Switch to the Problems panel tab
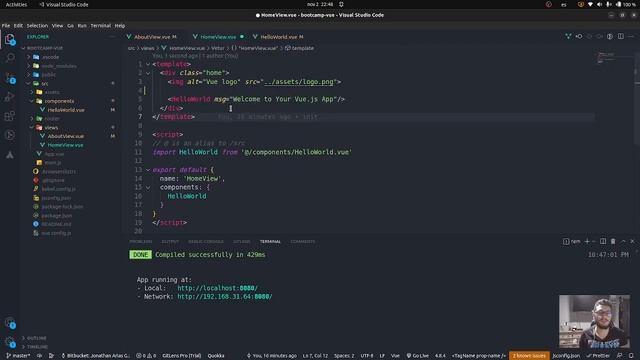Image resolution: width=640 pixels, height=360 pixels. (x=140, y=242)
